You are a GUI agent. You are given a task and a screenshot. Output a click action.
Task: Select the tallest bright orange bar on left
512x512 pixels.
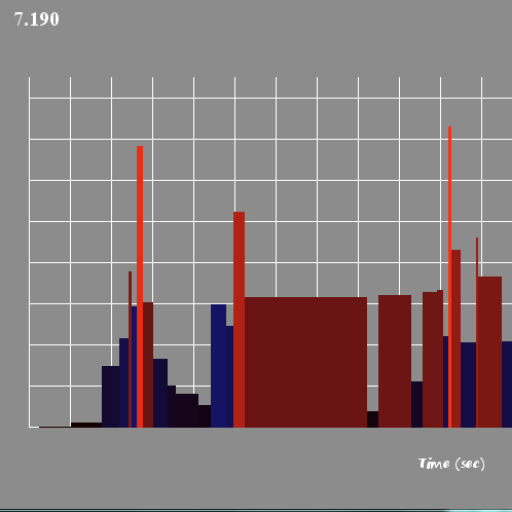coord(140,287)
